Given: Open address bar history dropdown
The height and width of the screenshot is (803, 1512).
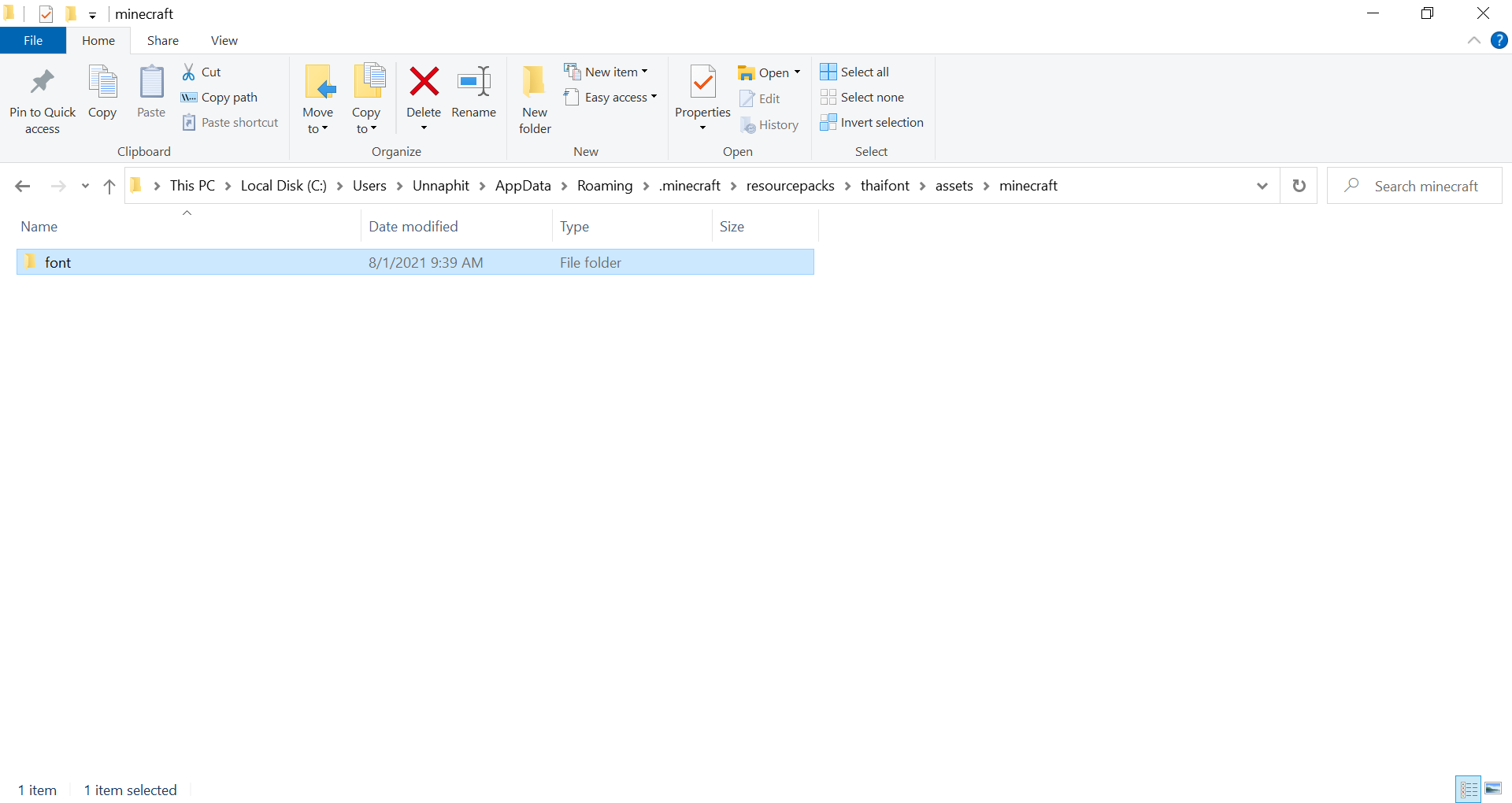Looking at the screenshot, I should [1262, 186].
